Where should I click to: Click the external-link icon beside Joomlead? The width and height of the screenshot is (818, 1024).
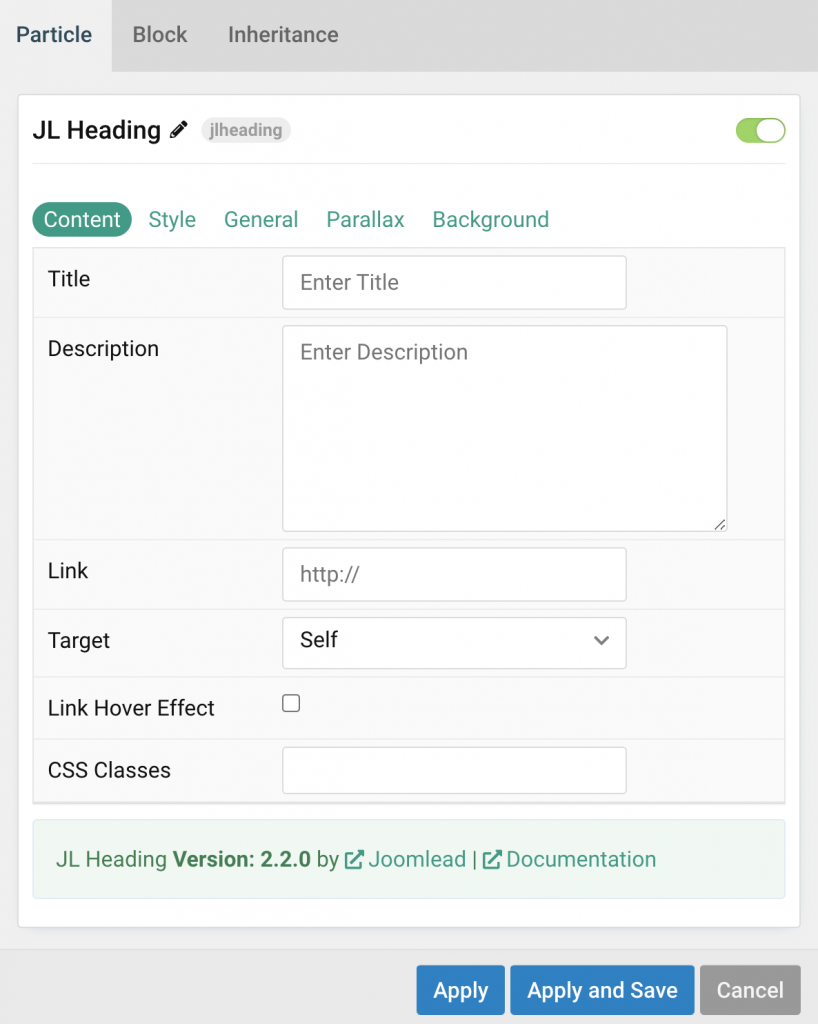point(354,859)
